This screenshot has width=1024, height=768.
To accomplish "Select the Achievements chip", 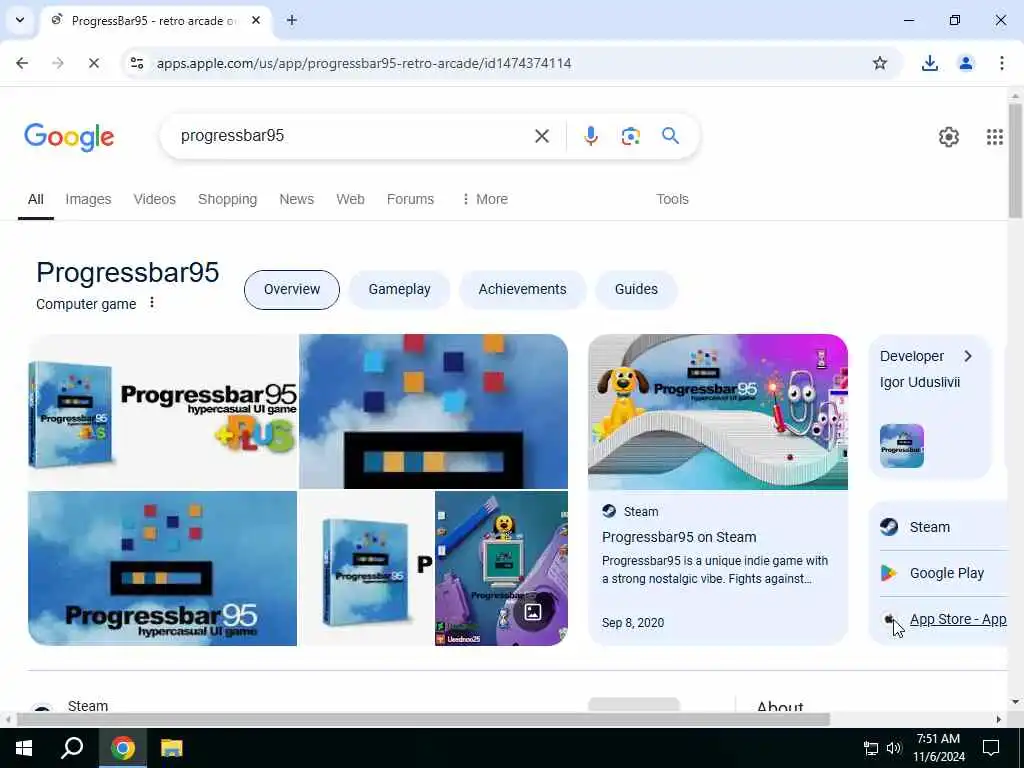I will point(522,289).
